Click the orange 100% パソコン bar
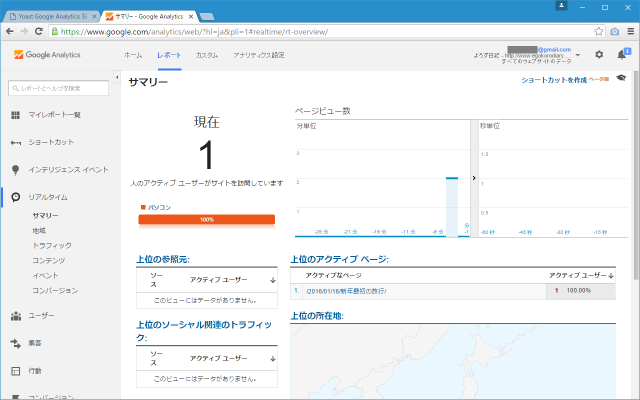Image resolution: width=640 pixels, height=400 pixels. pos(207,219)
